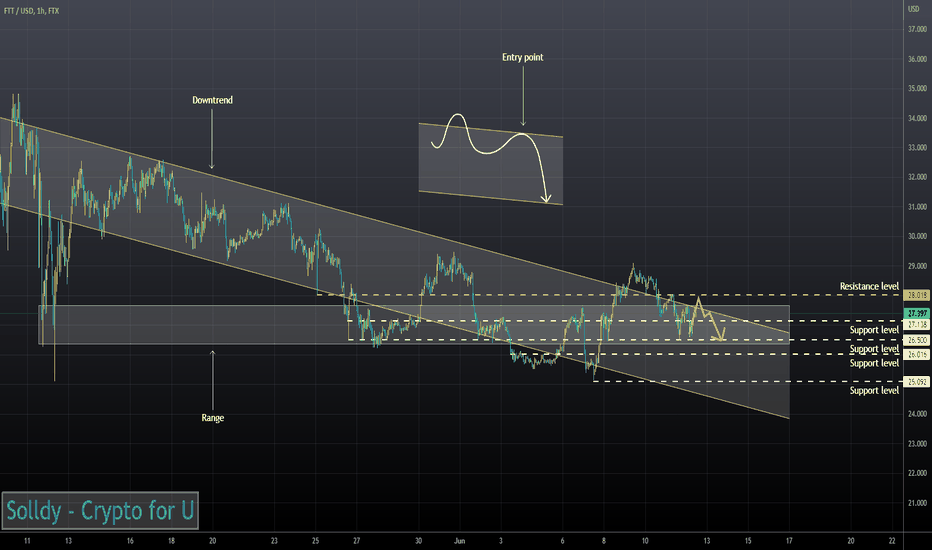
Task: Click the FTT / USD, 1h, FTX chart title
Action: click(x=32, y=11)
